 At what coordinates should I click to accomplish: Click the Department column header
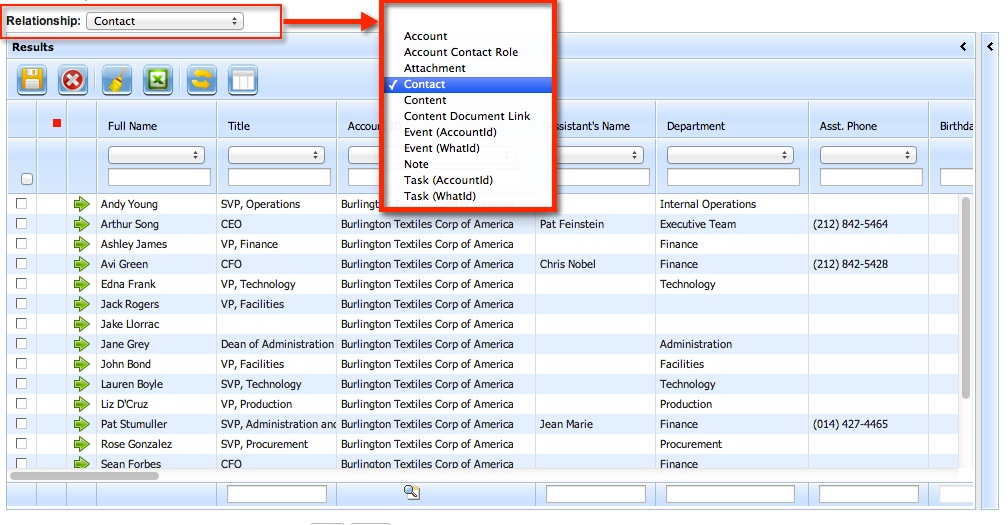tap(695, 126)
